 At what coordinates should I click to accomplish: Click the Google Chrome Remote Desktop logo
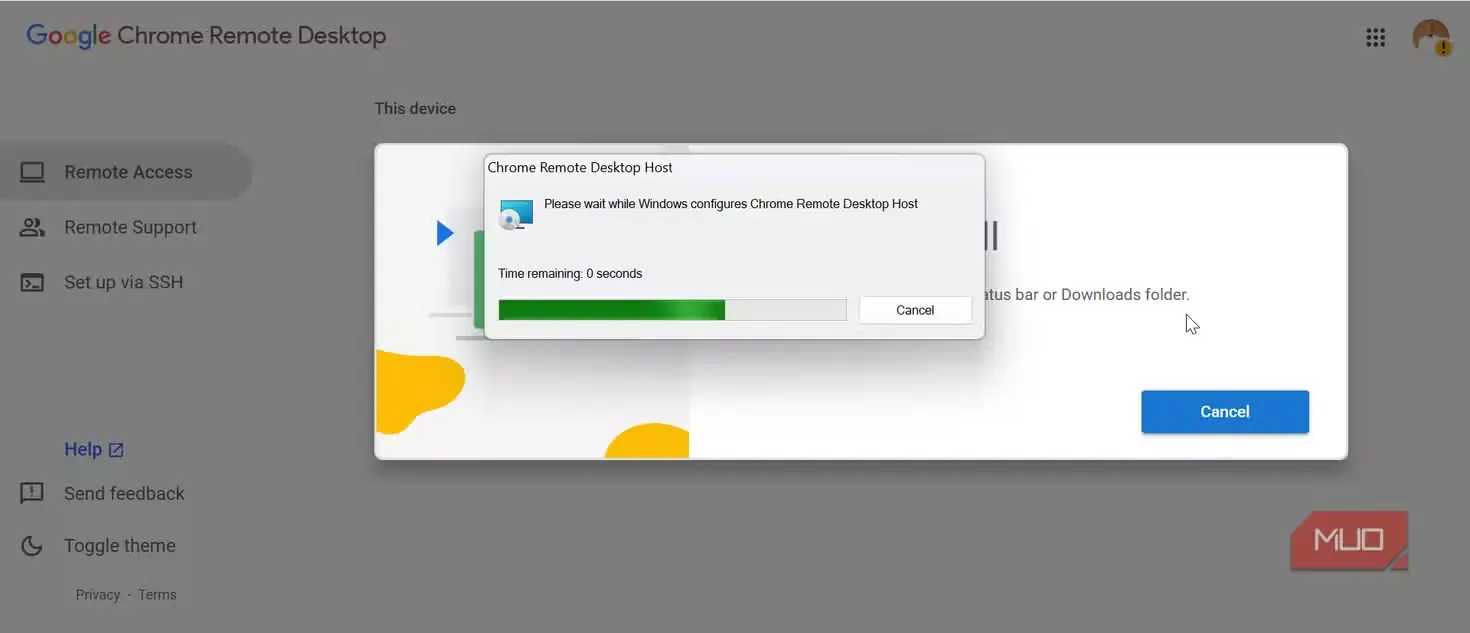(206, 36)
